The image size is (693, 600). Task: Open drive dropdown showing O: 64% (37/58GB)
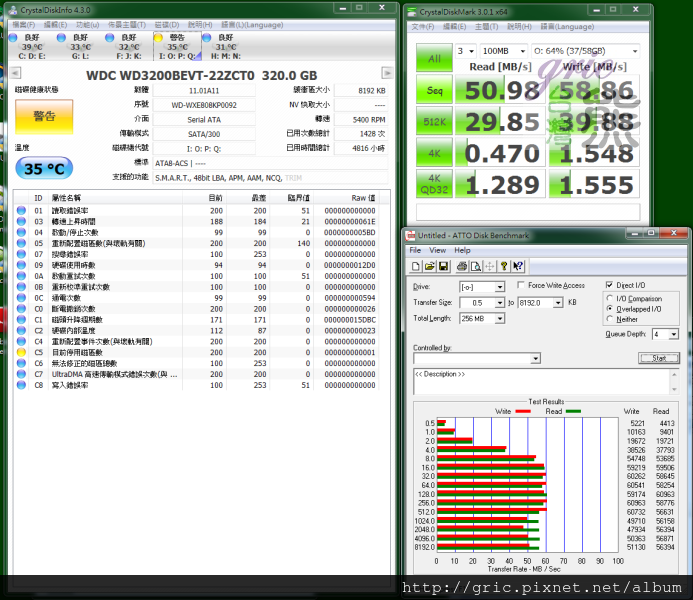point(586,51)
